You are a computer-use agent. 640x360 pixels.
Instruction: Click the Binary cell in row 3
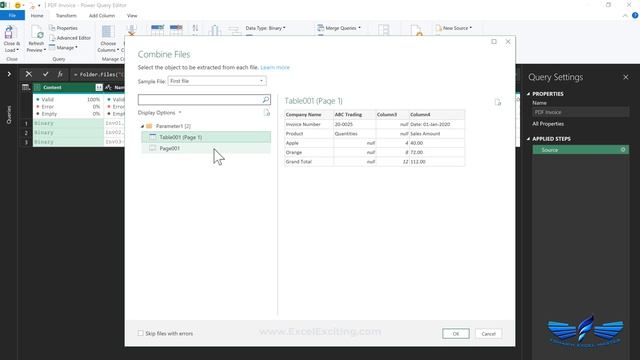tap(68, 142)
